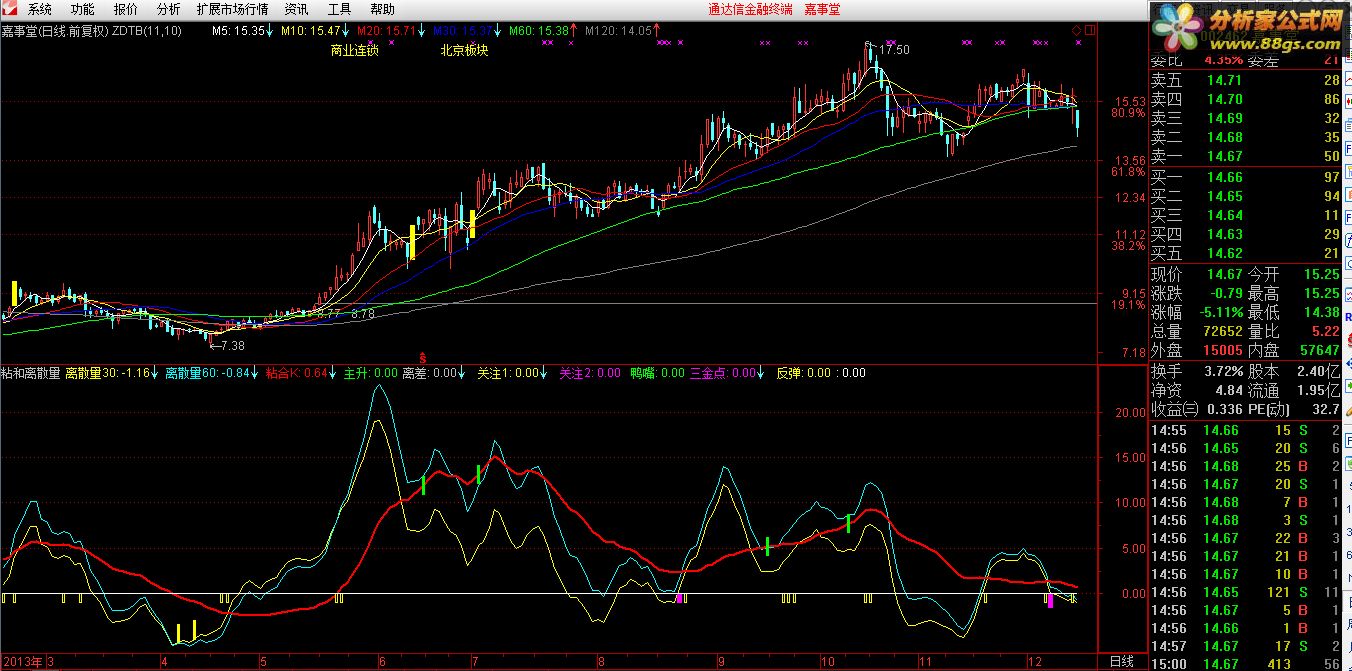1352x671 pixels.
Task: Select the 卖三 14.69 order row
Action: 1246,119
